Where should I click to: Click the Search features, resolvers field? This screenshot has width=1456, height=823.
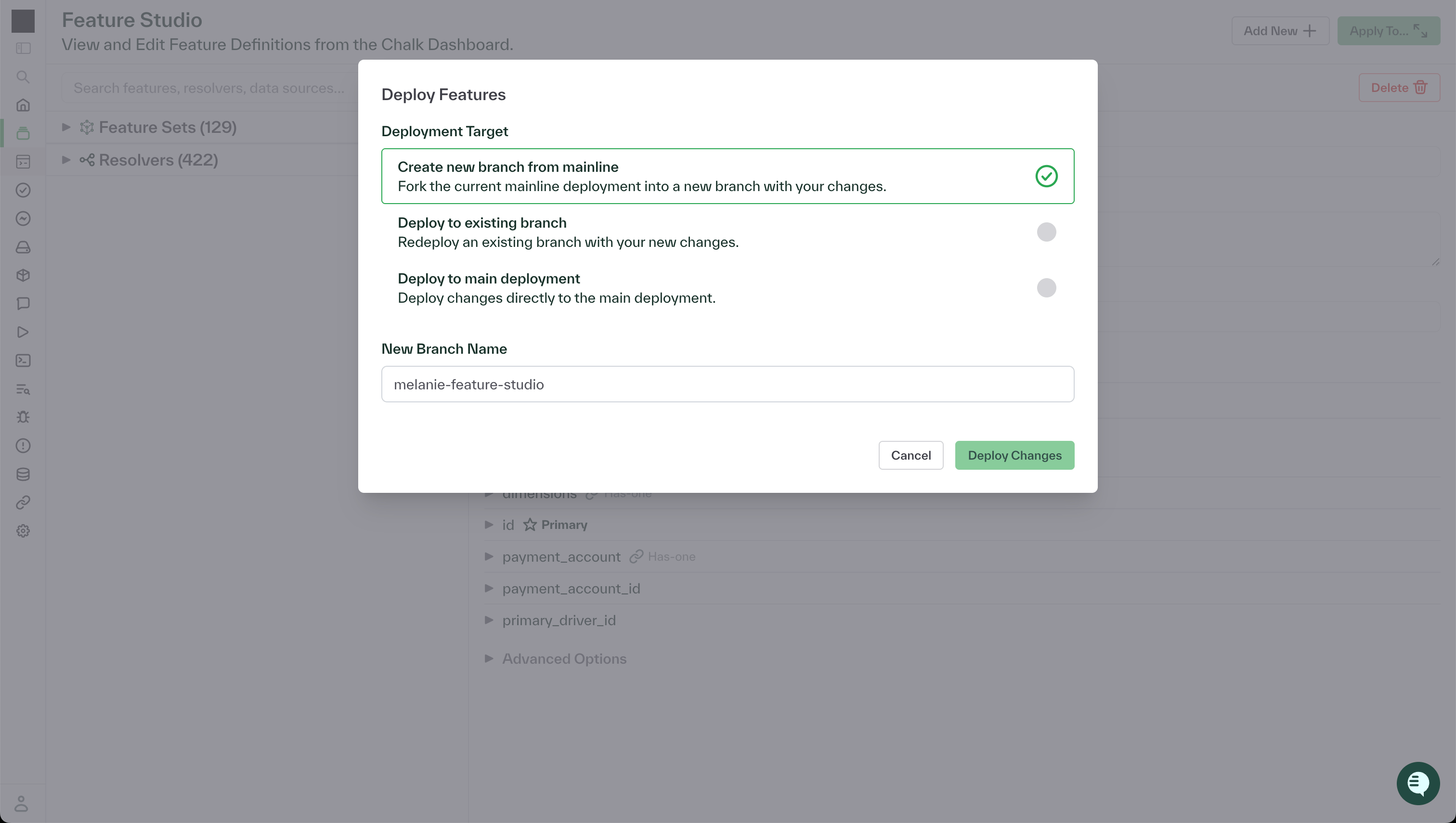click(210, 88)
